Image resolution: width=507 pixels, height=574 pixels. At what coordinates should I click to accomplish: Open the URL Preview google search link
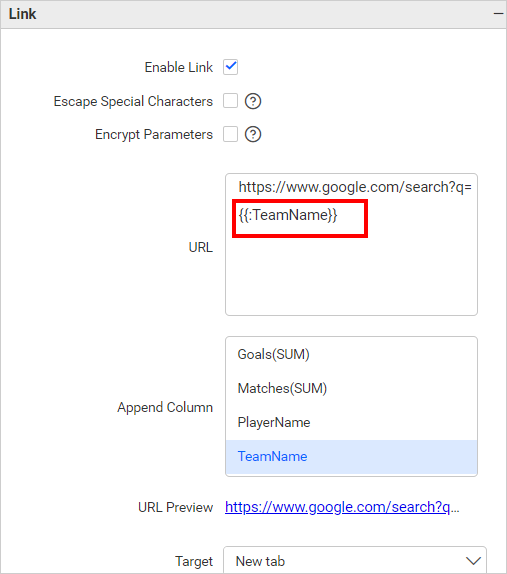(342, 507)
